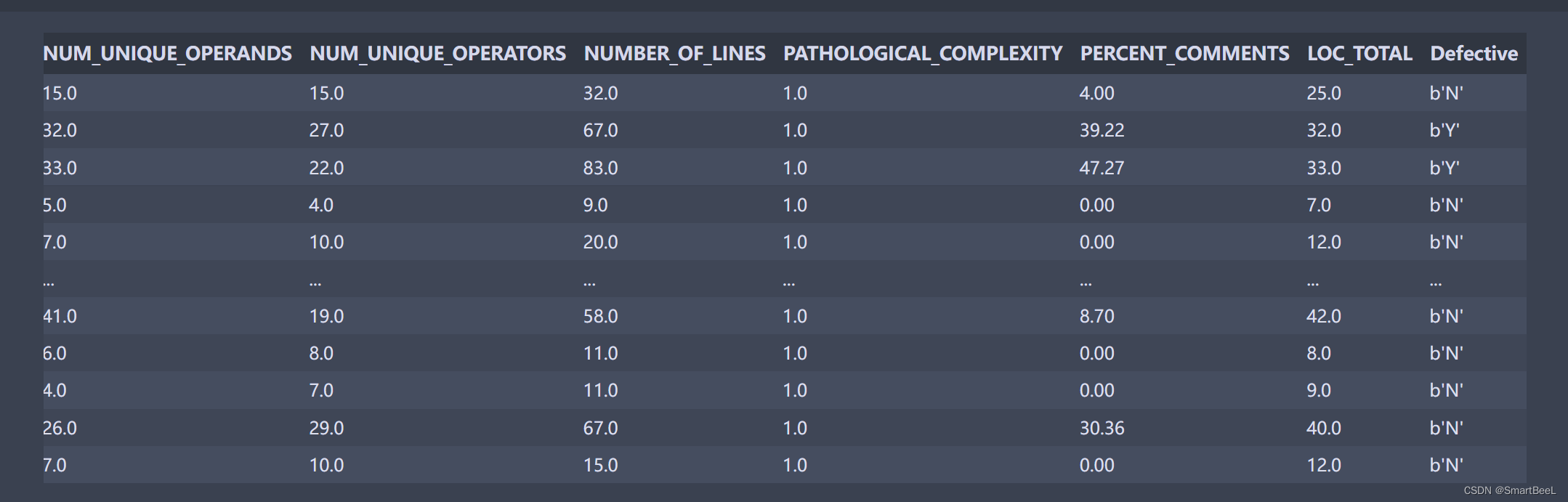Select 12.0 LOC_TOTAL in the 20.0 lines row

1324,242
